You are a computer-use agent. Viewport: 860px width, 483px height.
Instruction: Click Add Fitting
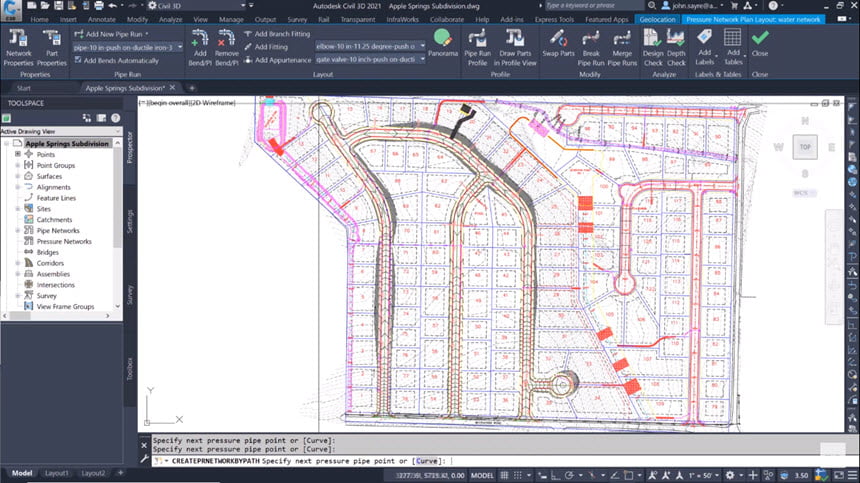tap(266, 47)
